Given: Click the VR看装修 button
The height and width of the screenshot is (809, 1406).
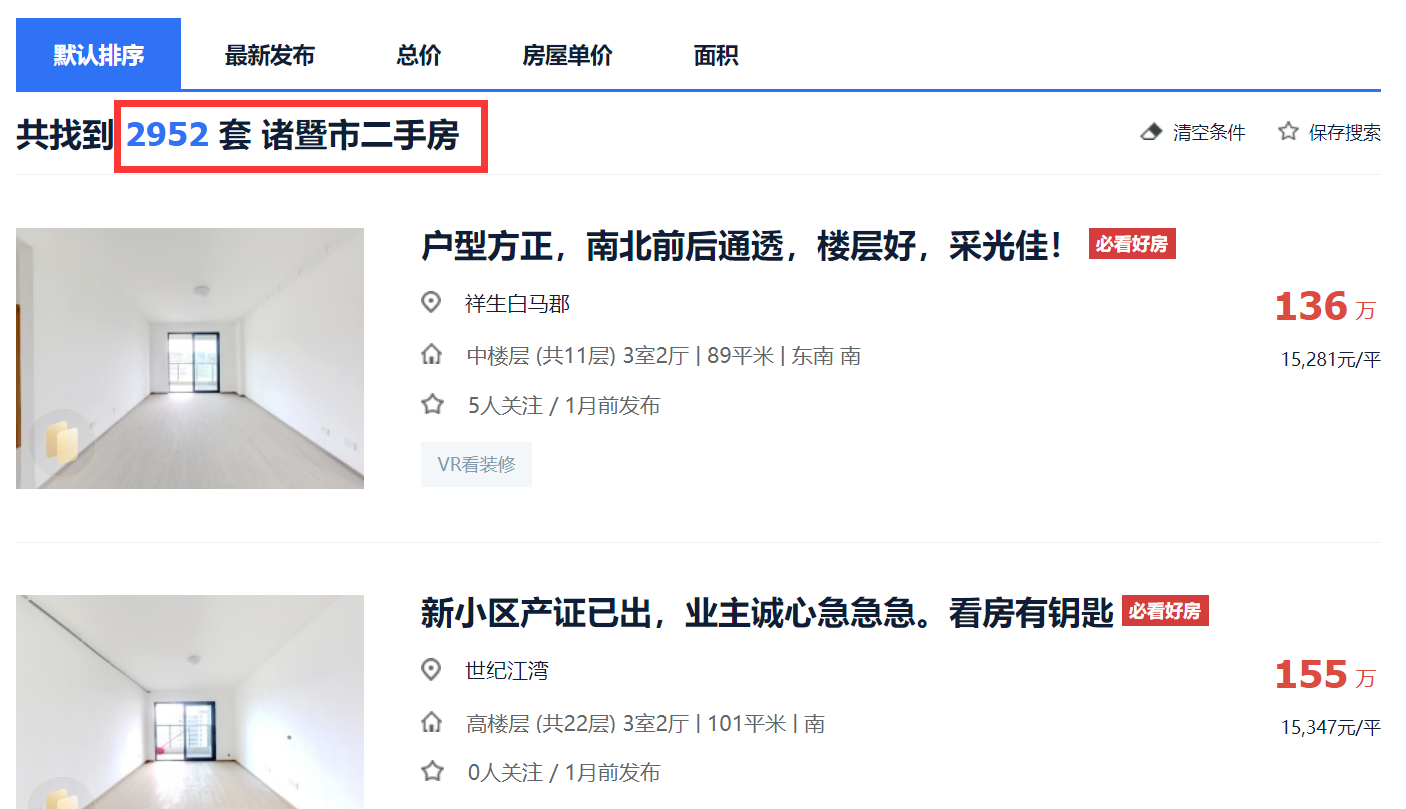Looking at the screenshot, I should click(x=476, y=464).
